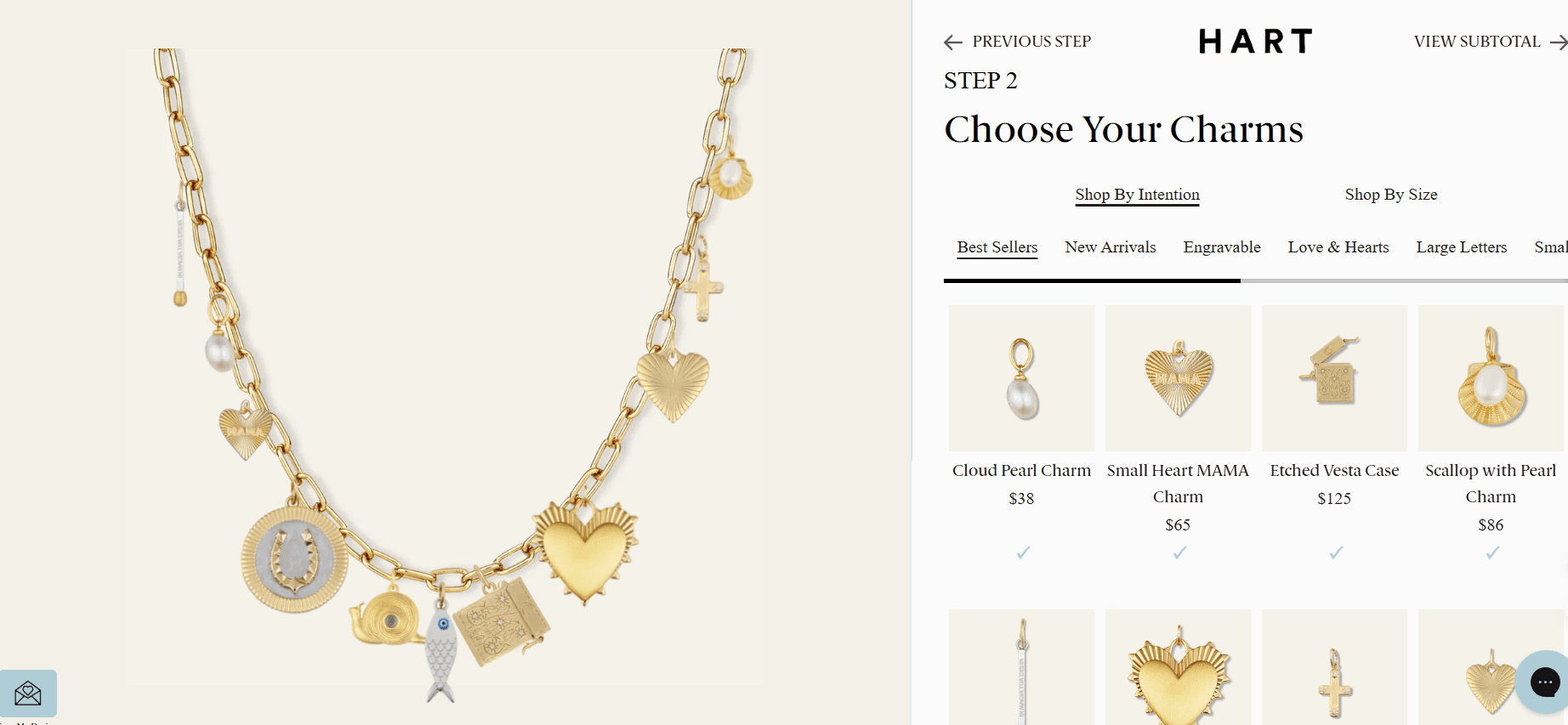This screenshot has width=1568, height=725.
Task: Click the Previous Step link
Action: coord(1031,42)
